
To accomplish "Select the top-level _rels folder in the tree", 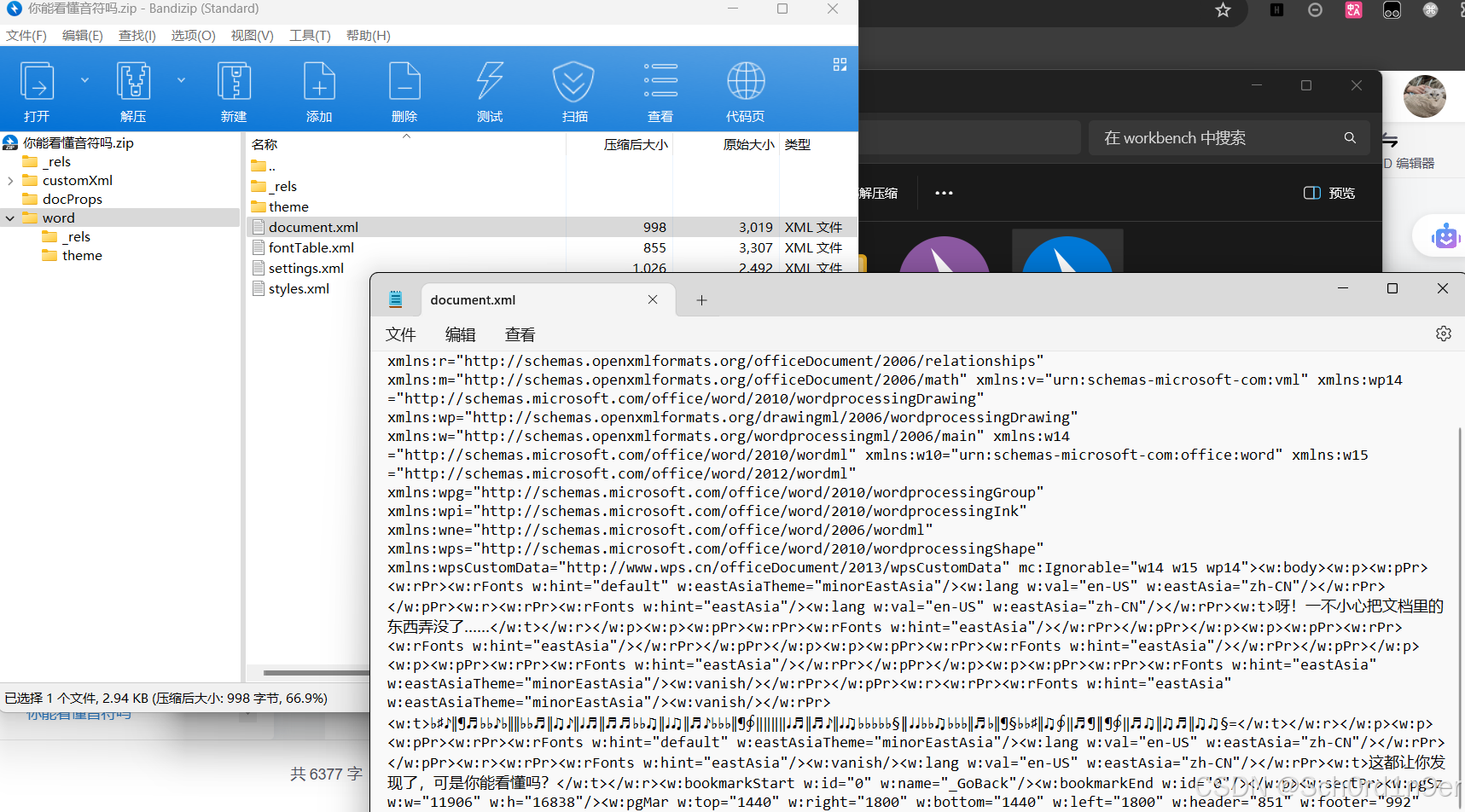I will point(56,161).
